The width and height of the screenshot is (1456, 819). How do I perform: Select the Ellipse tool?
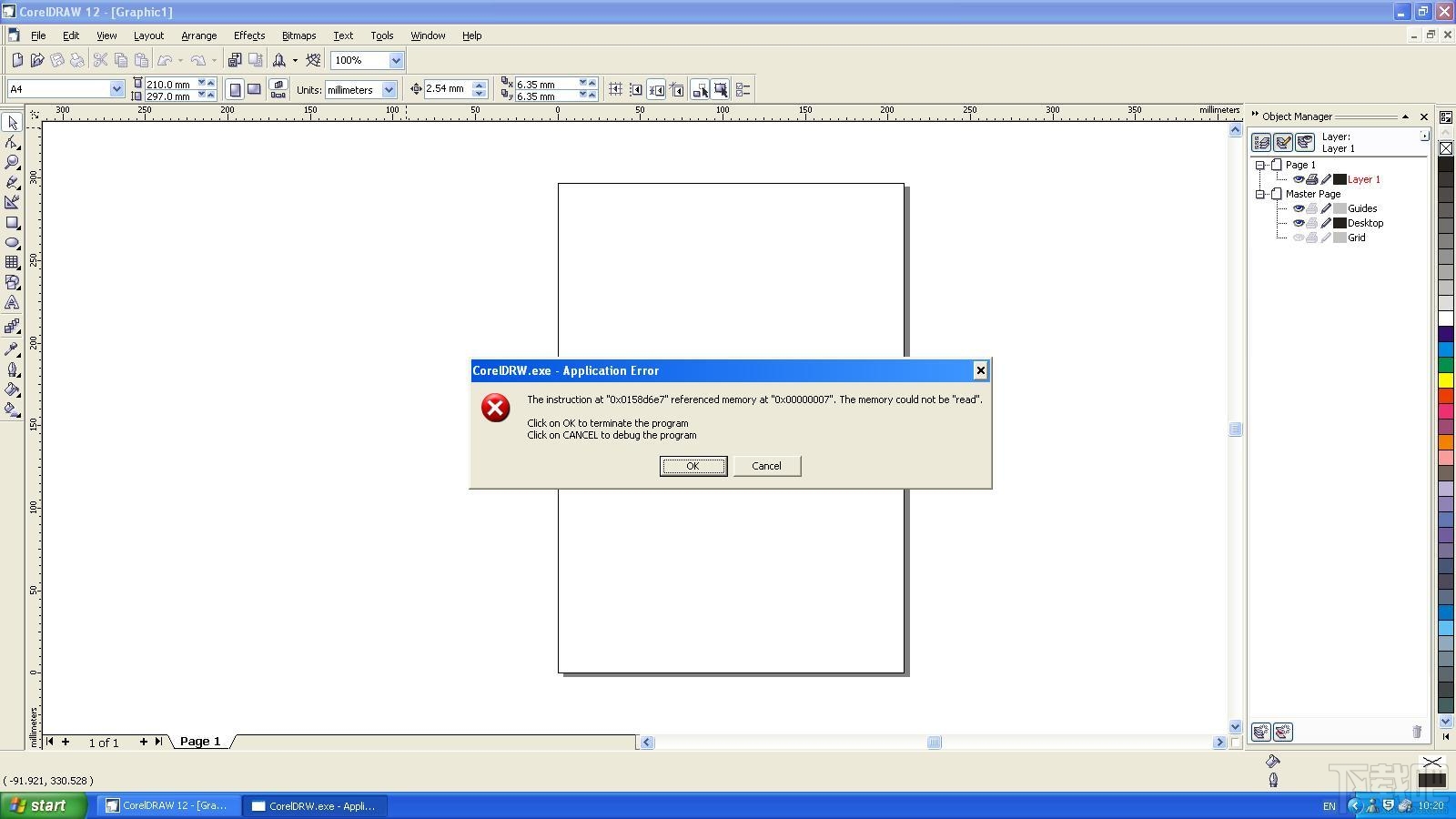point(12,242)
